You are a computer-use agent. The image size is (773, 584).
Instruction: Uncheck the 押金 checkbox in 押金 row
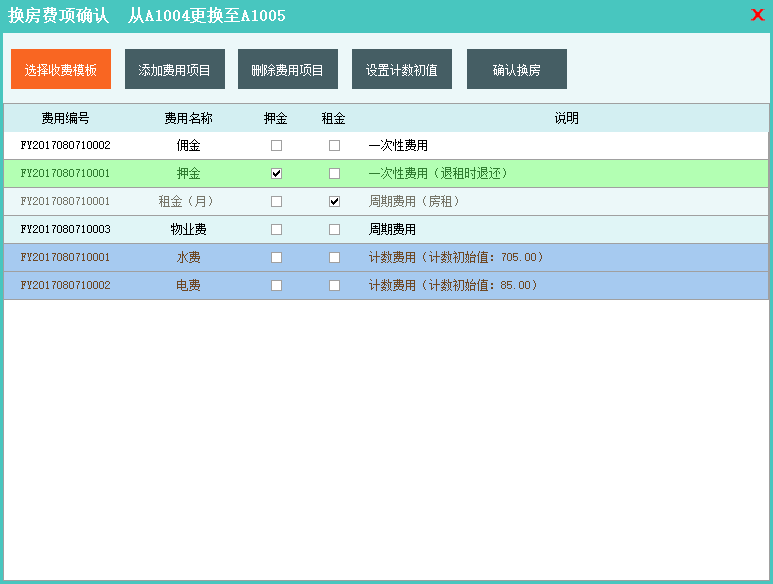tap(276, 174)
